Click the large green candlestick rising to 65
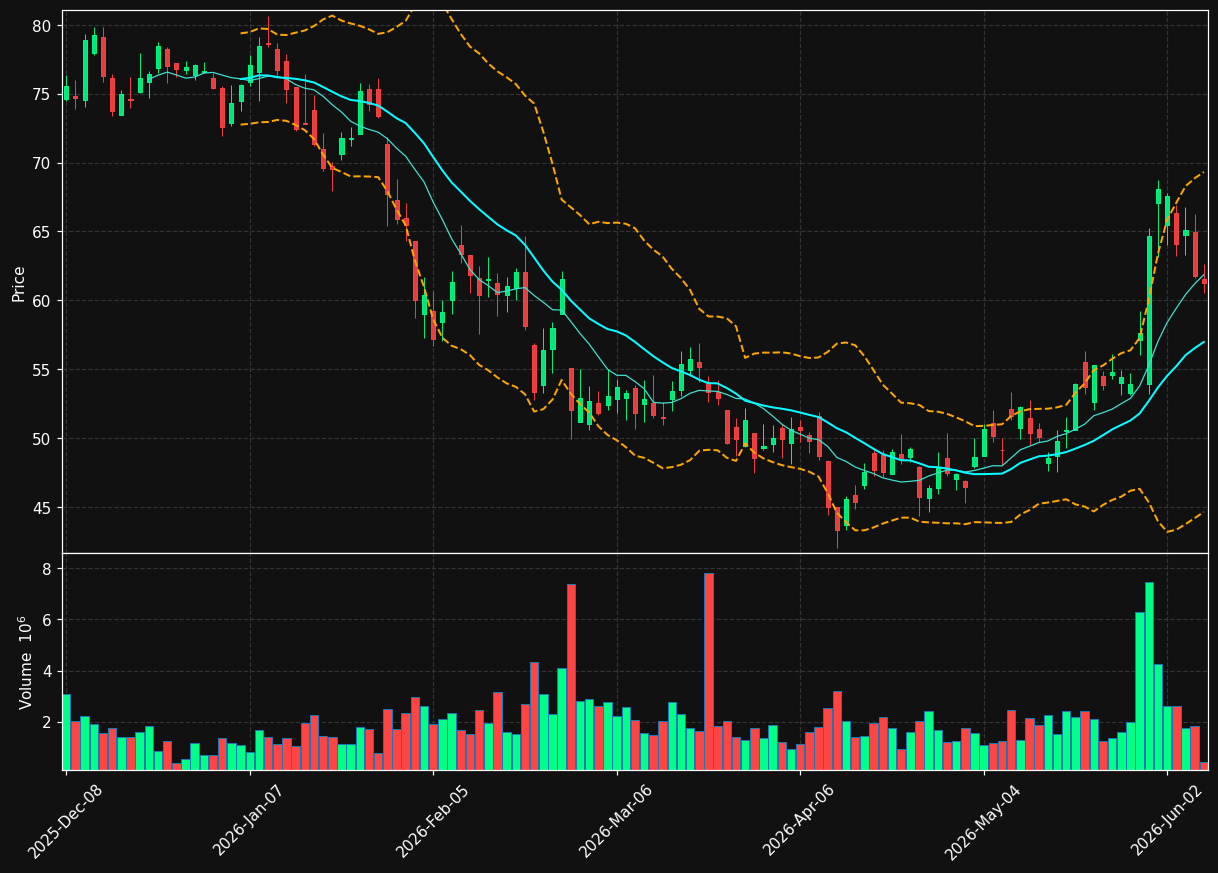The image size is (1218, 873). [1149, 310]
